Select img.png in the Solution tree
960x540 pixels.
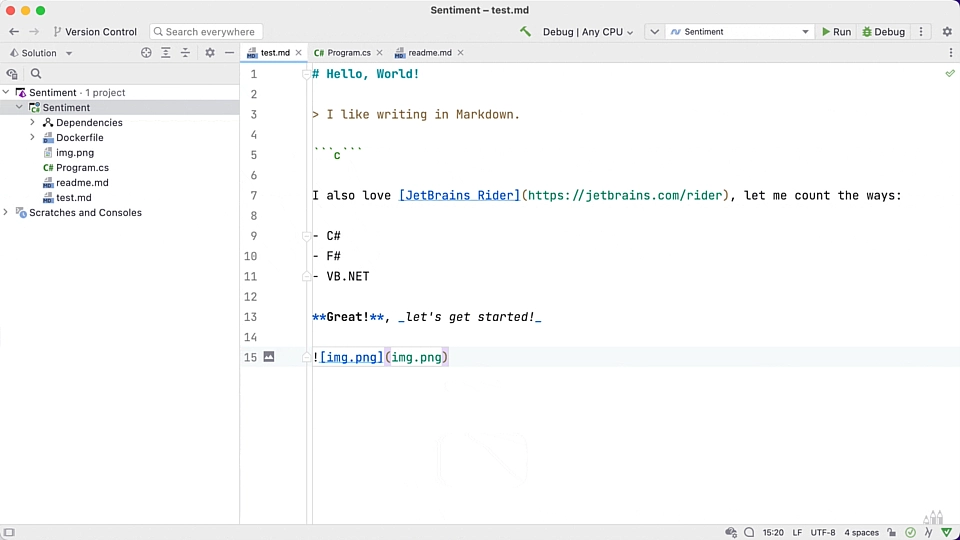click(75, 152)
